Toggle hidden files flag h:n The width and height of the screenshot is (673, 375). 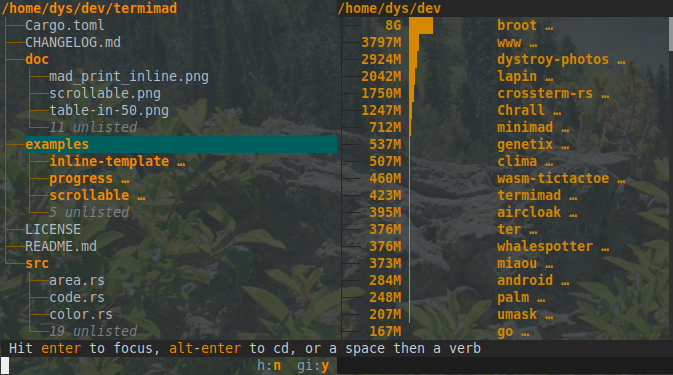(x=269, y=366)
